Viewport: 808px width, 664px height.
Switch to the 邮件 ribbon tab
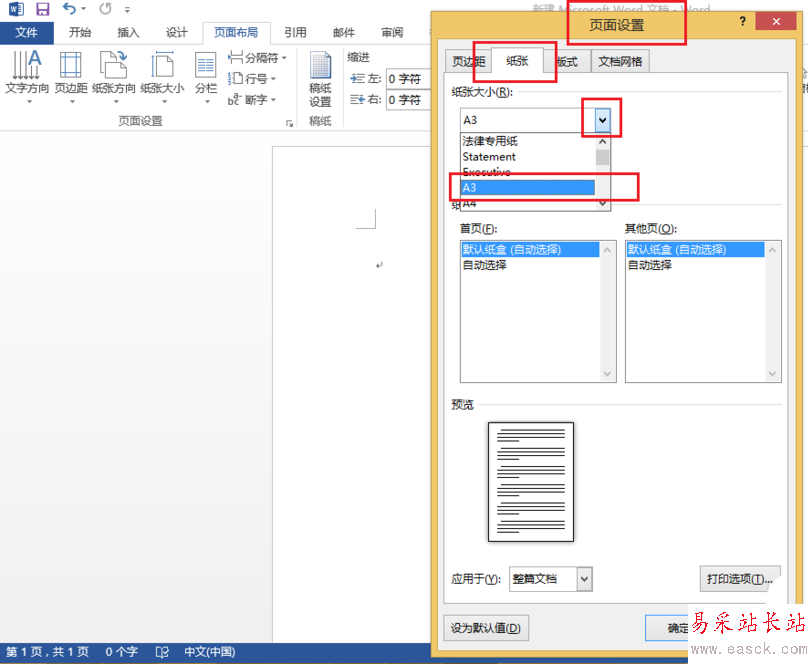[344, 32]
